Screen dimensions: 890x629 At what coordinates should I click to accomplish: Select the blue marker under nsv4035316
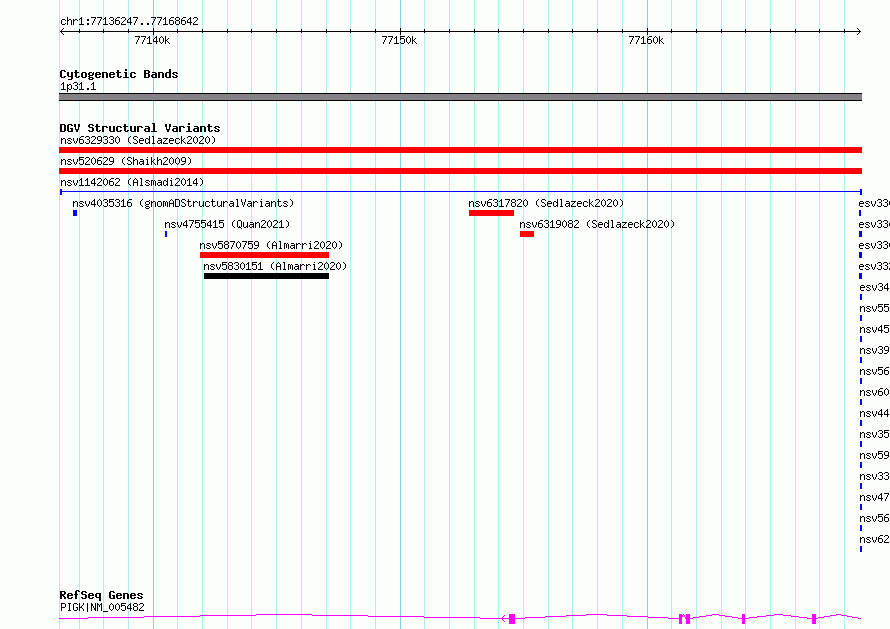click(x=75, y=213)
